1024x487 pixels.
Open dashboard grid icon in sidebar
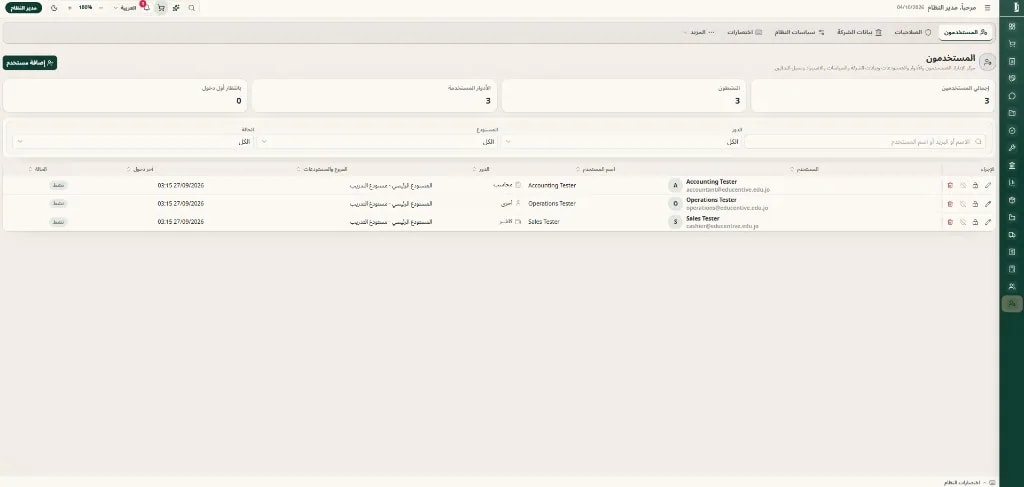pos(1012,27)
